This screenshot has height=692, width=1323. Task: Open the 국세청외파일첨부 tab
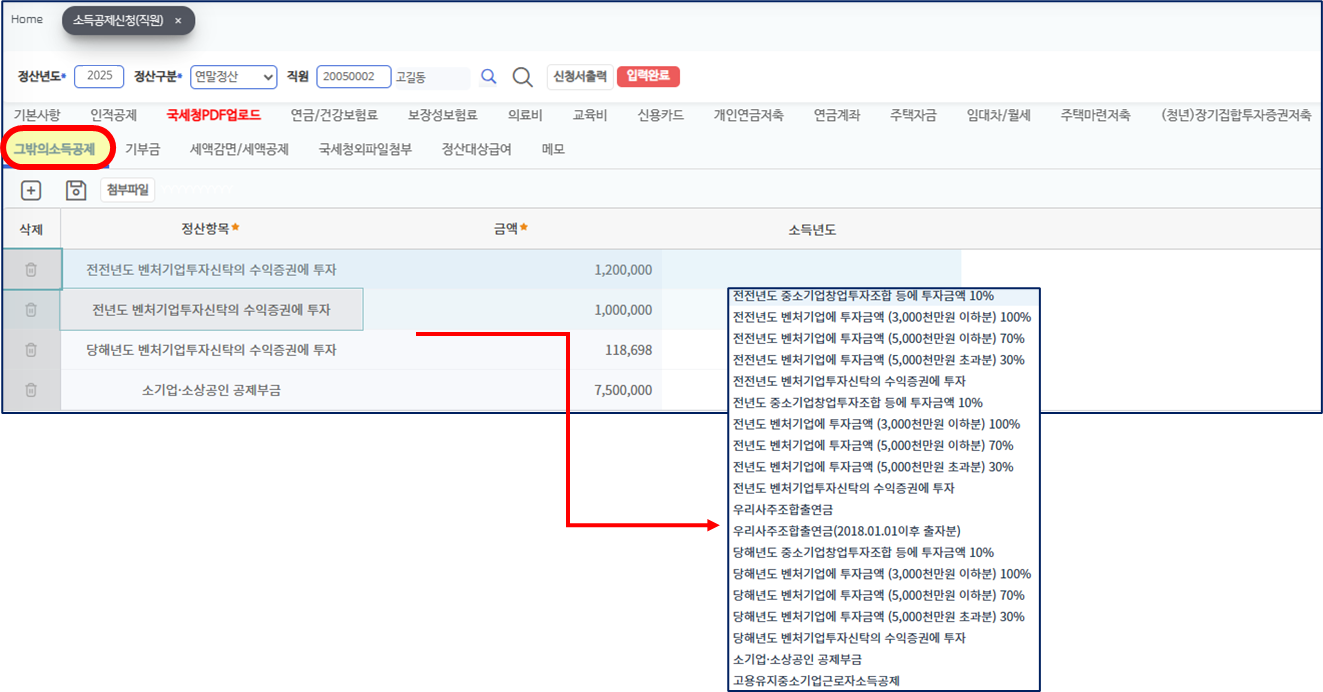pyautogui.click(x=365, y=149)
